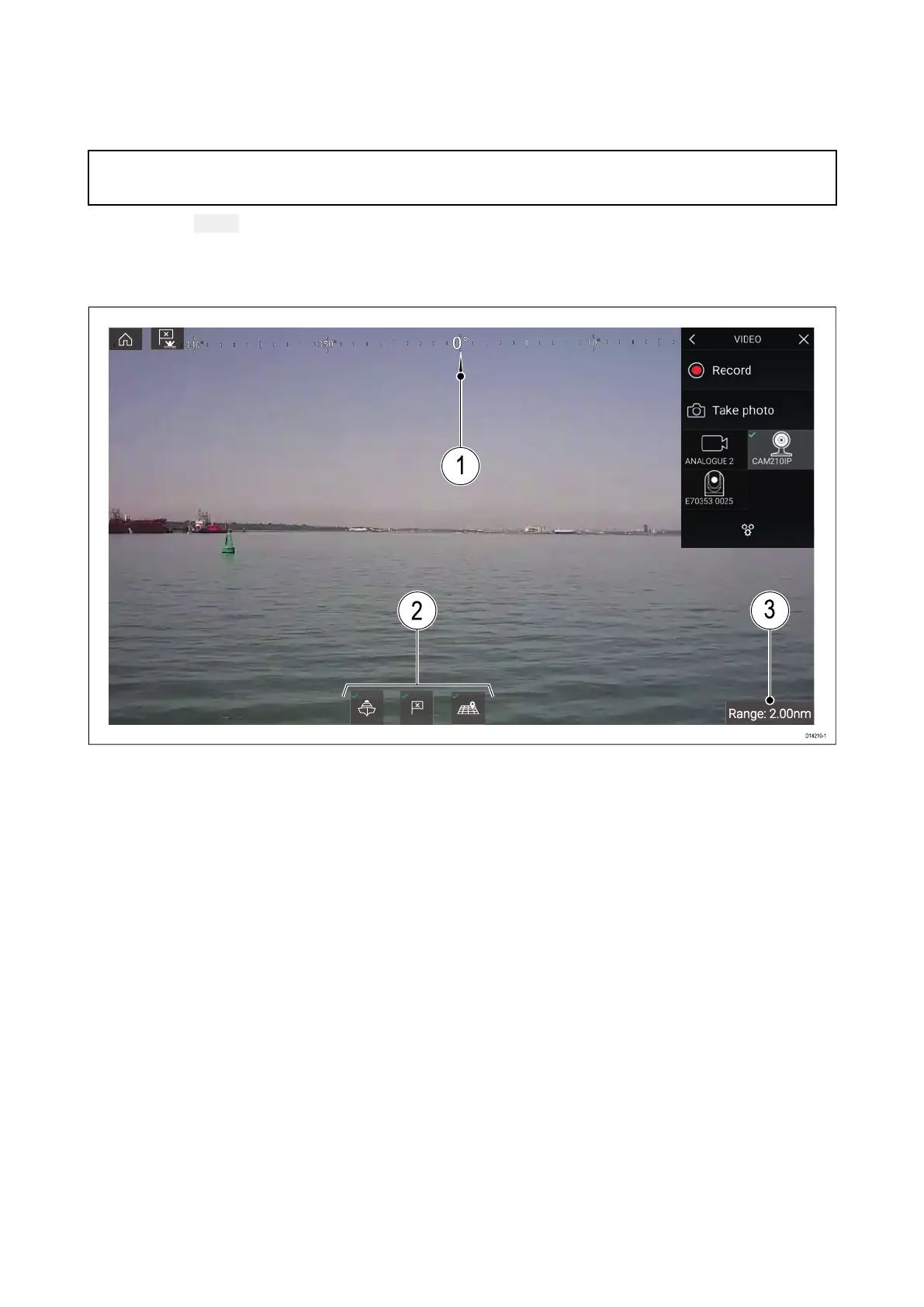Go back using the VIDEO menu chevron
The width and height of the screenshot is (924, 1307).
692,339
